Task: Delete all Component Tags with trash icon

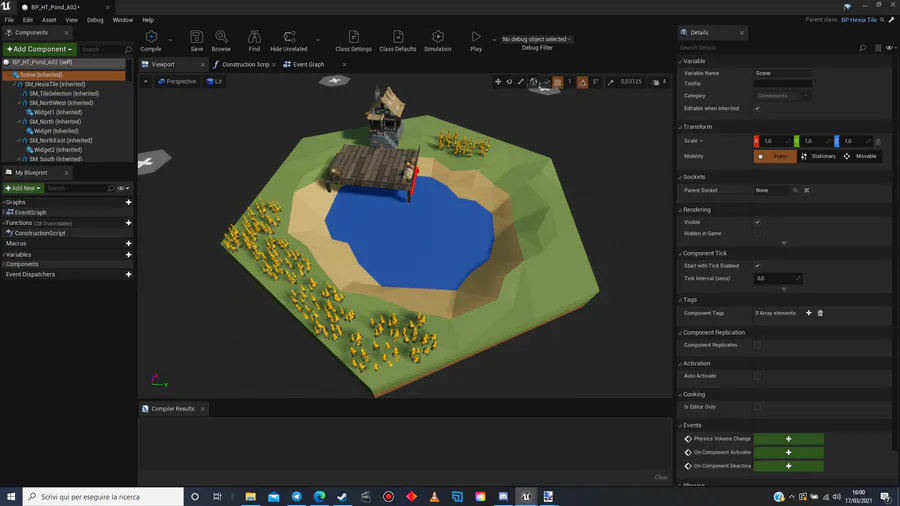Action: tap(820, 313)
